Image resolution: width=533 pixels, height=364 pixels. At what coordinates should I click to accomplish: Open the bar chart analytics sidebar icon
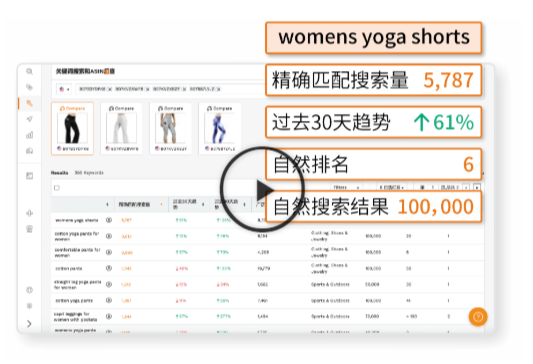[30, 135]
